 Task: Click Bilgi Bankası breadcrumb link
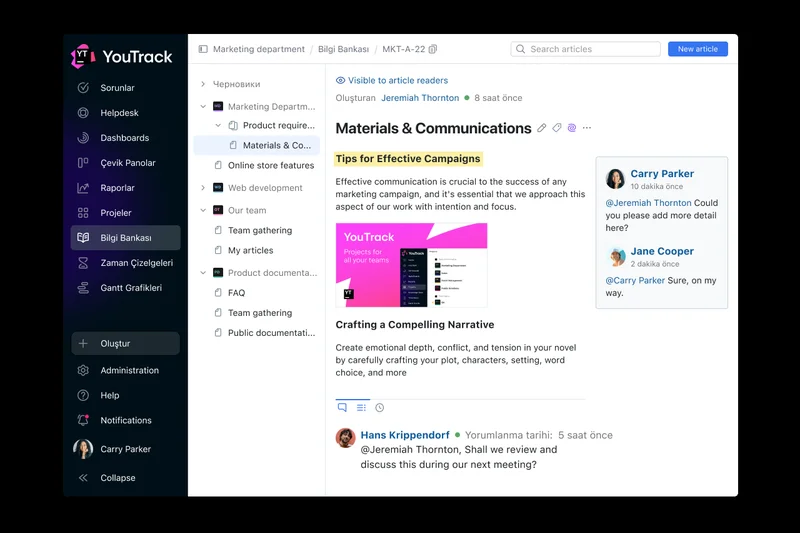pos(343,49)
